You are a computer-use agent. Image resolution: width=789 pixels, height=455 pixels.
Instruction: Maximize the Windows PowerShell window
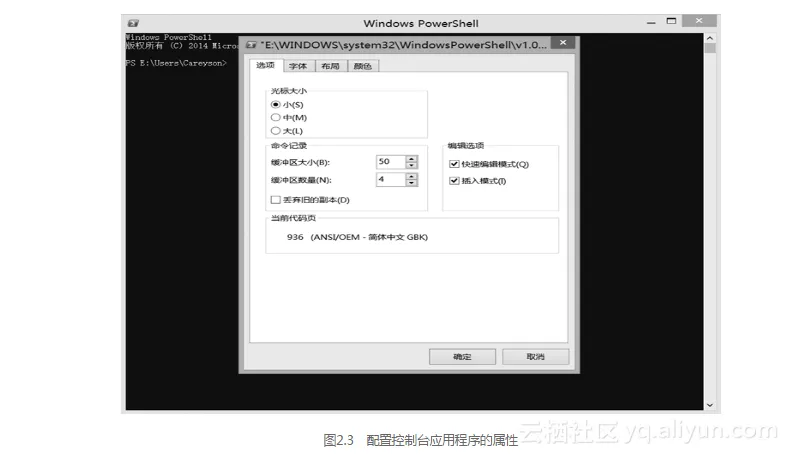click(x=671, y=21)
